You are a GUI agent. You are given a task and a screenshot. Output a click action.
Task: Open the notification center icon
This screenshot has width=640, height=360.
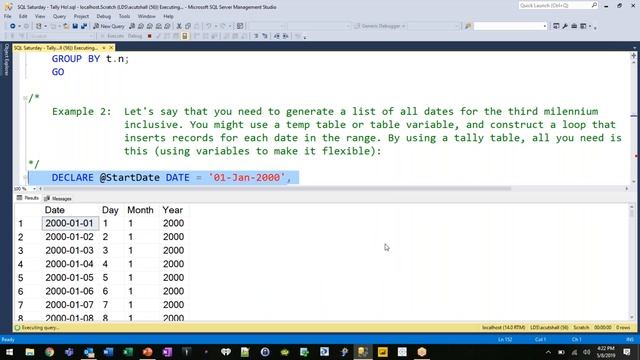[627, 352]
